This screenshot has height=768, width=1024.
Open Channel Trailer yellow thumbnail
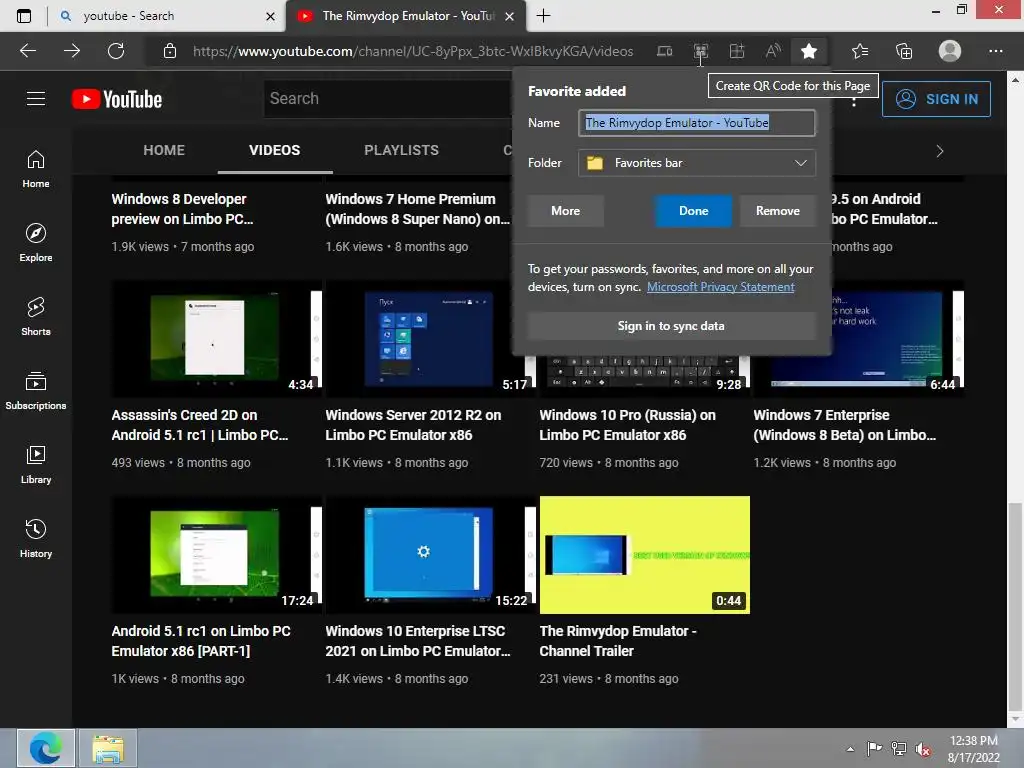click(645, 554)
